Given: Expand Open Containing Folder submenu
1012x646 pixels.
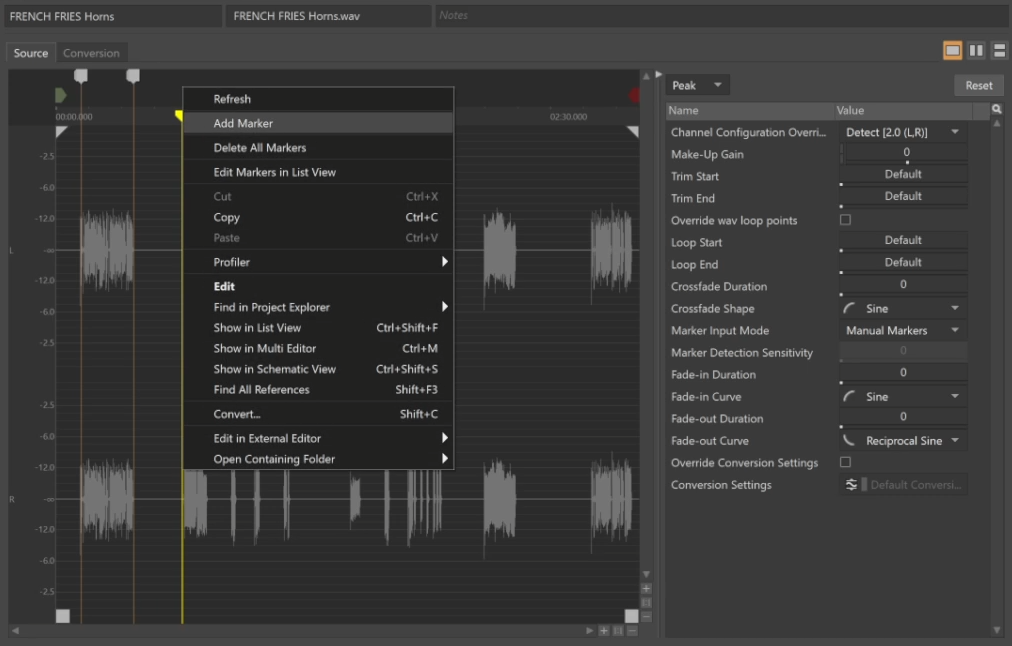Looking at the screenshot, I should 318,458.
